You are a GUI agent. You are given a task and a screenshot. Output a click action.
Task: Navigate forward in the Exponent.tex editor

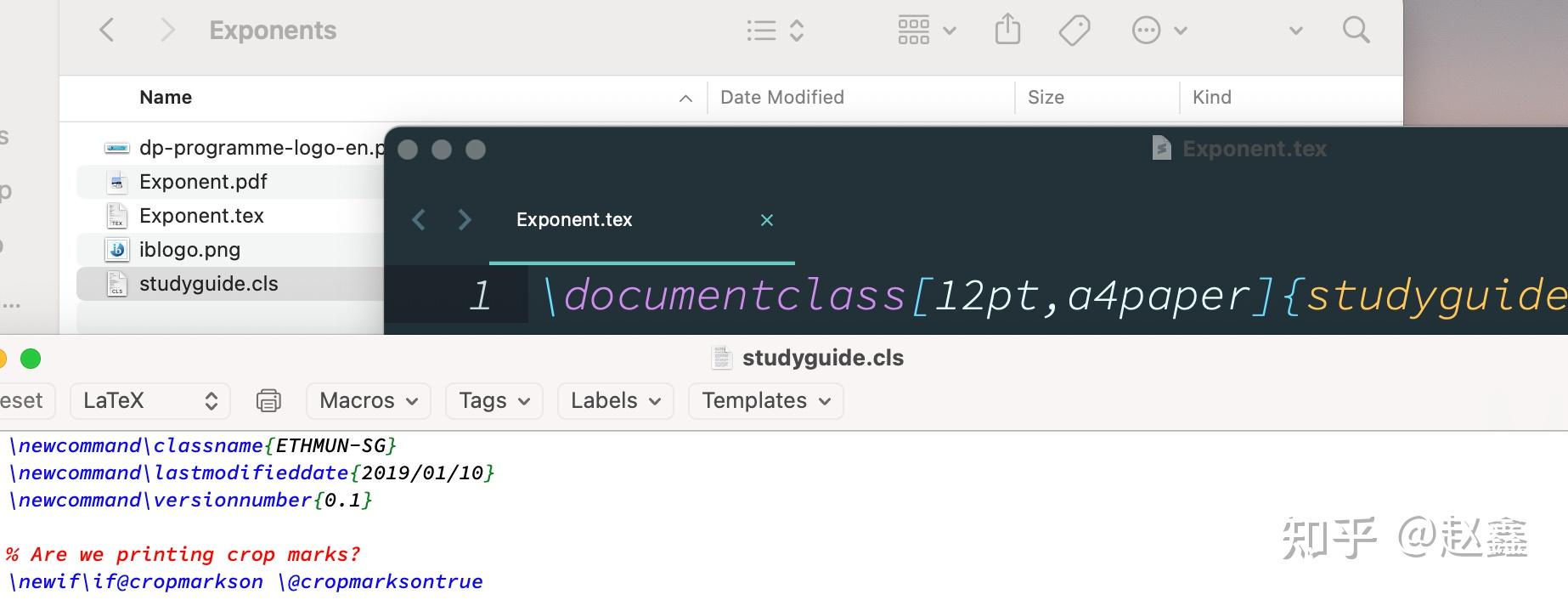pyautogui.click(x=464, y=220)
